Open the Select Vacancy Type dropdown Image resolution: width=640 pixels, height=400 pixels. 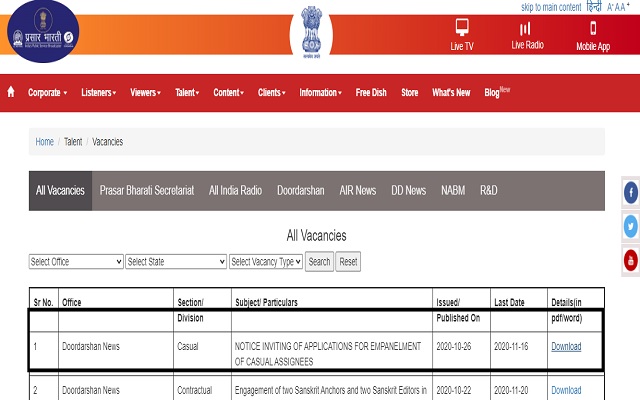266,262
